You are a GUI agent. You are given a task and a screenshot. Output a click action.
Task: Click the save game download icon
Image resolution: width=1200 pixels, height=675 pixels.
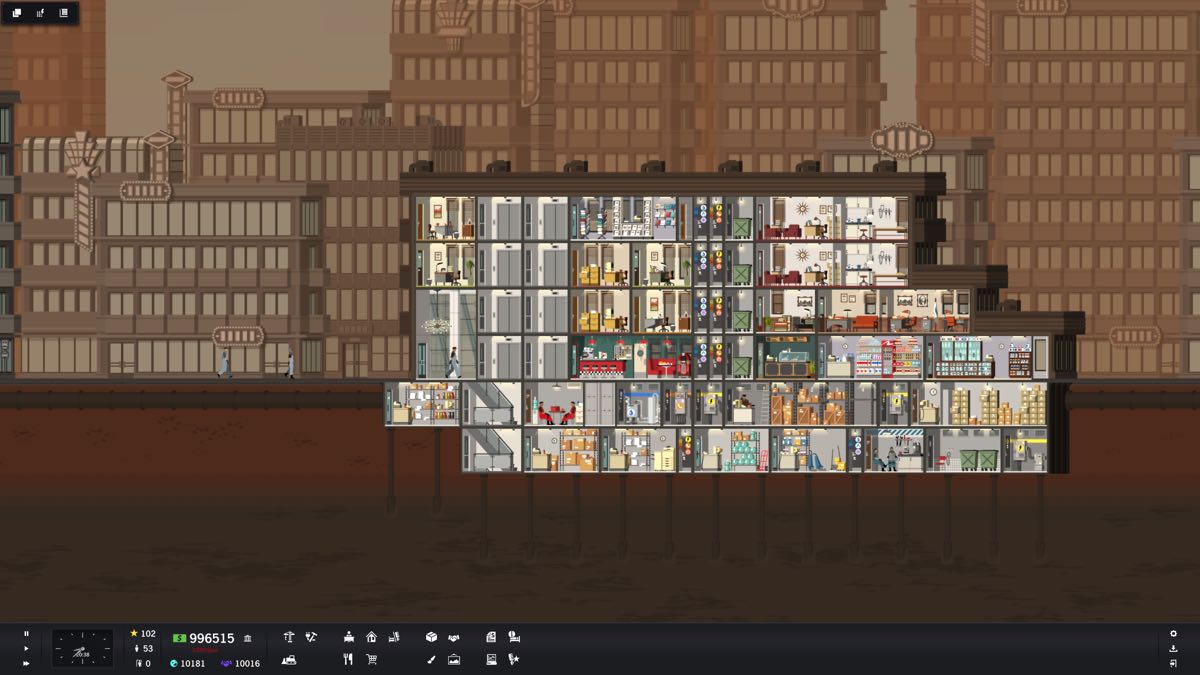coord(1173,648)
